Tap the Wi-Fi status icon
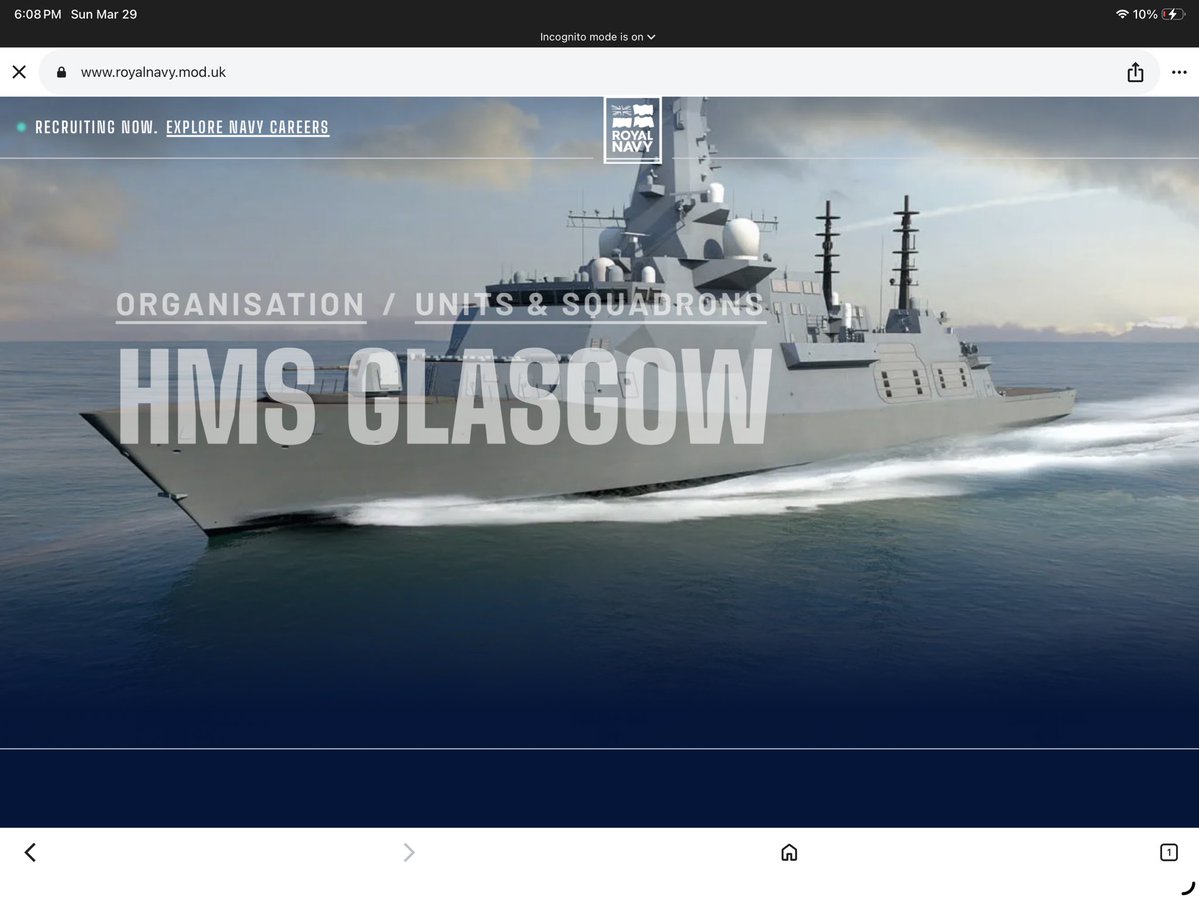 [1122, 15]
